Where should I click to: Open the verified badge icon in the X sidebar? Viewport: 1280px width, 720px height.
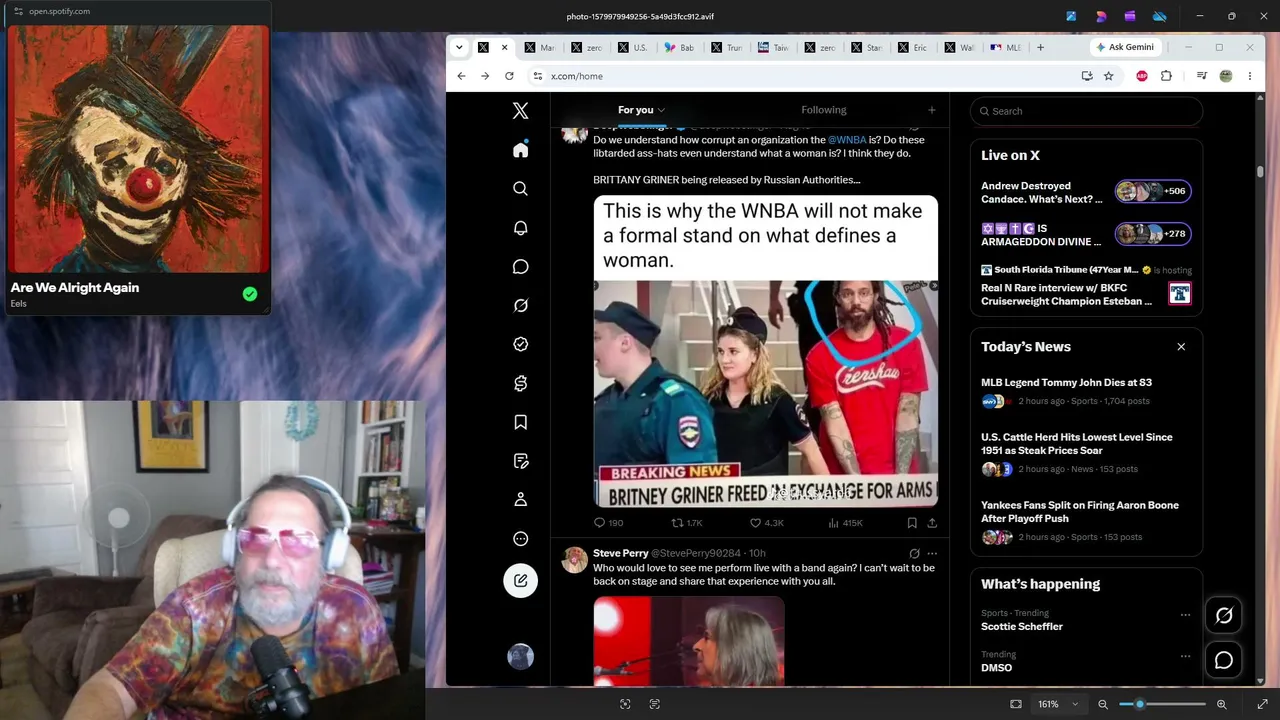coord(520,344)
